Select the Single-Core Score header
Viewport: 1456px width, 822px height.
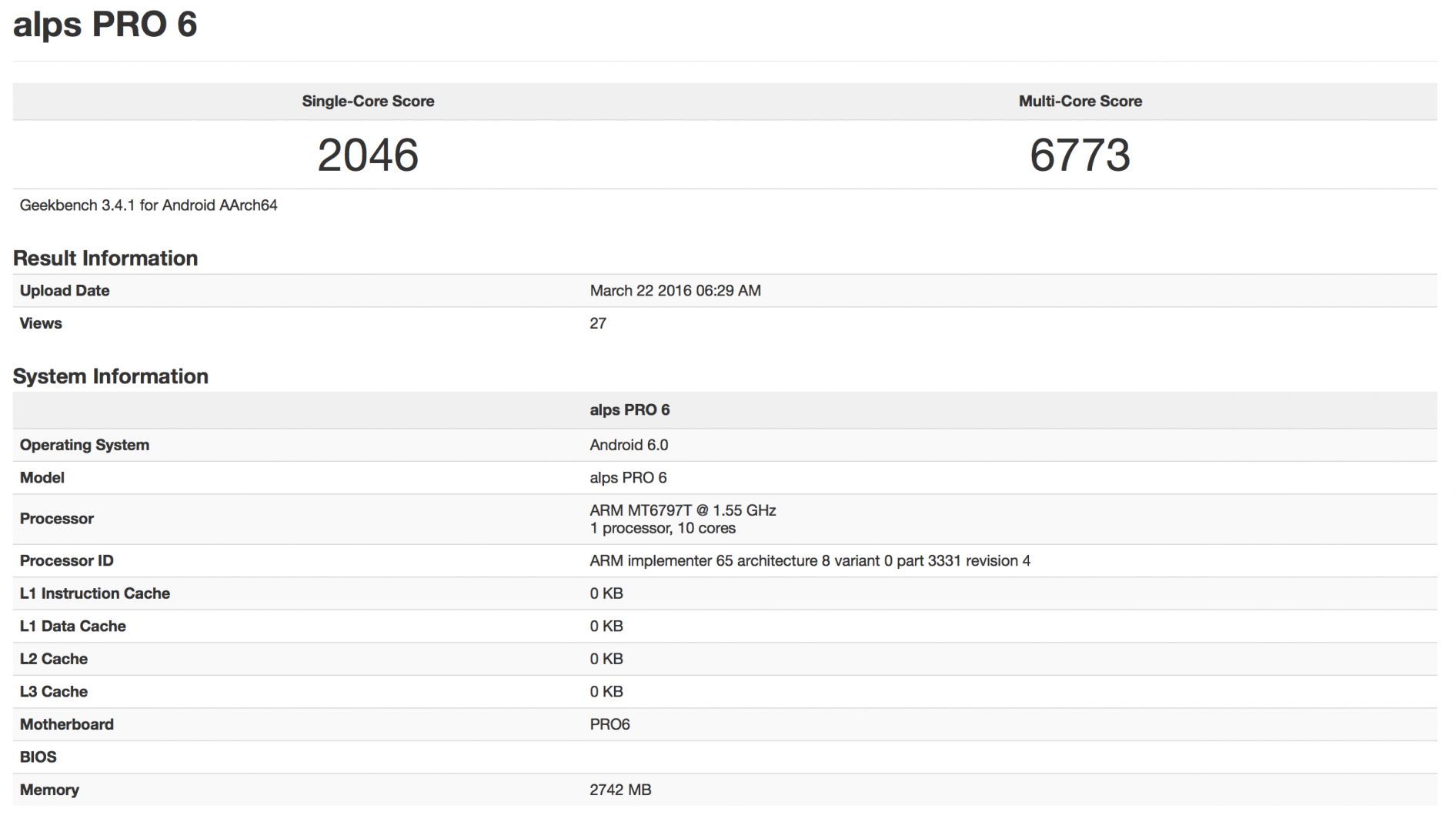(368, 101)
